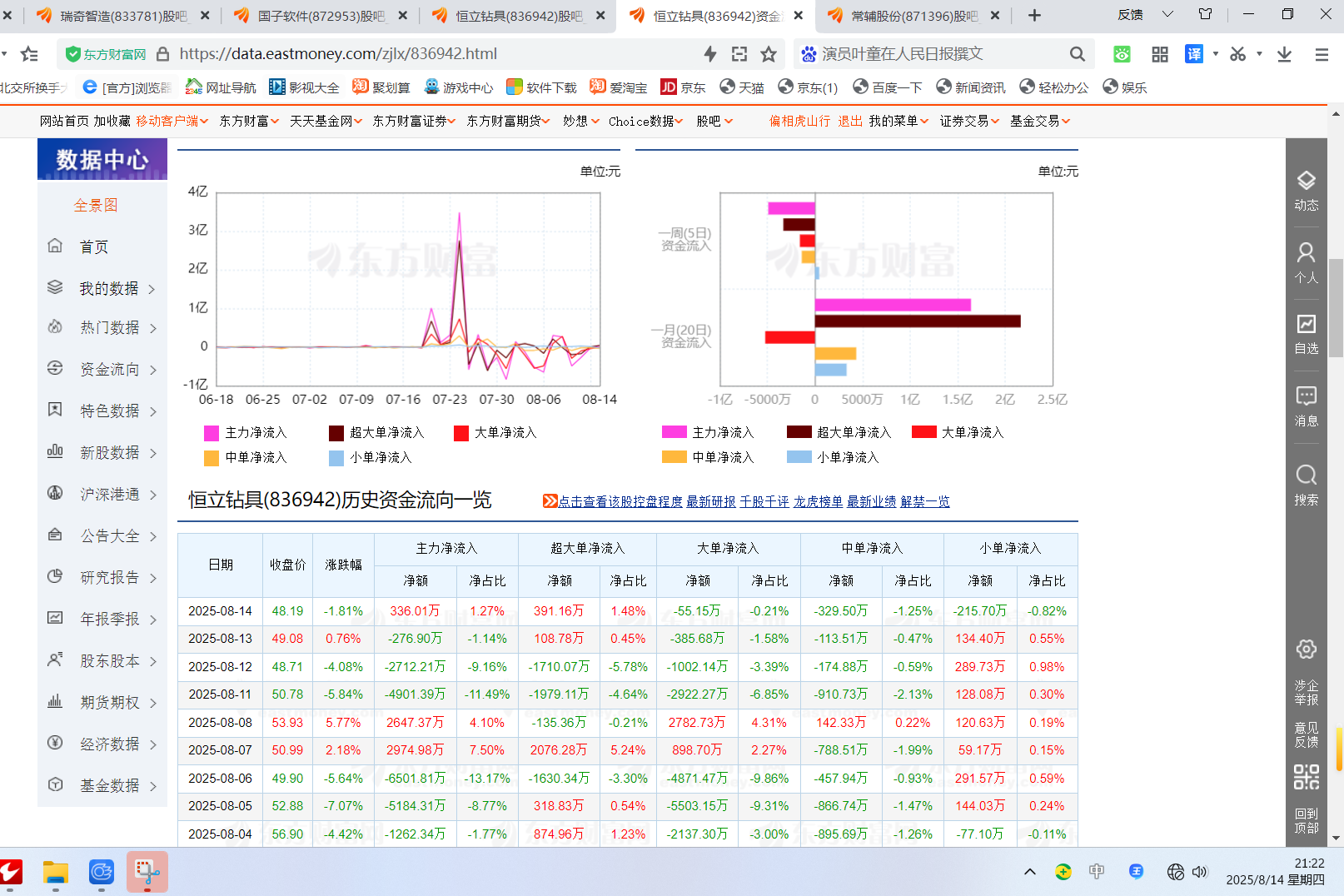Click the translate 译 icon
Image resolution: width=1344 pixels, height=896 pixels.
pyautogui.click(x=1194, y=54)
